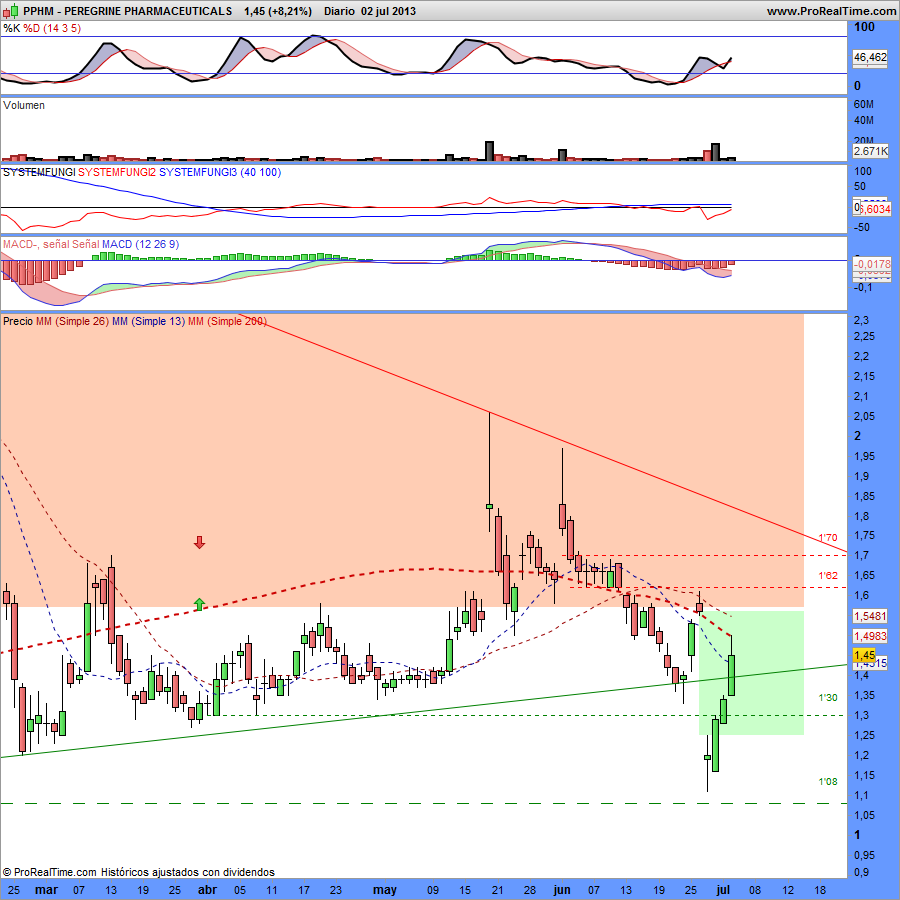Screen dimensions: 900x900
Task: Click the Precio panel label
Action: [18, 321]
